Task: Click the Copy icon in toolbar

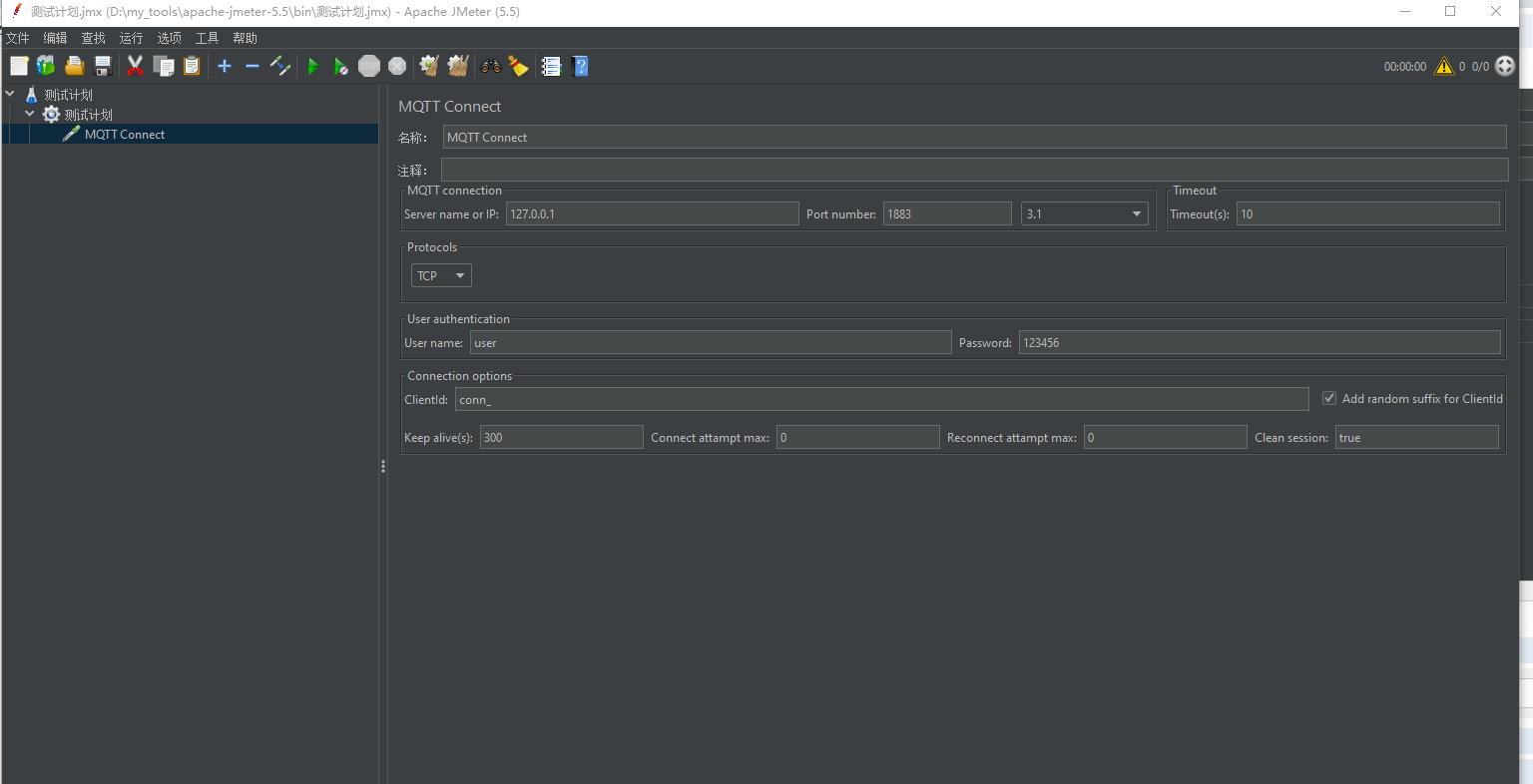Action: click(x=164, y=66)
